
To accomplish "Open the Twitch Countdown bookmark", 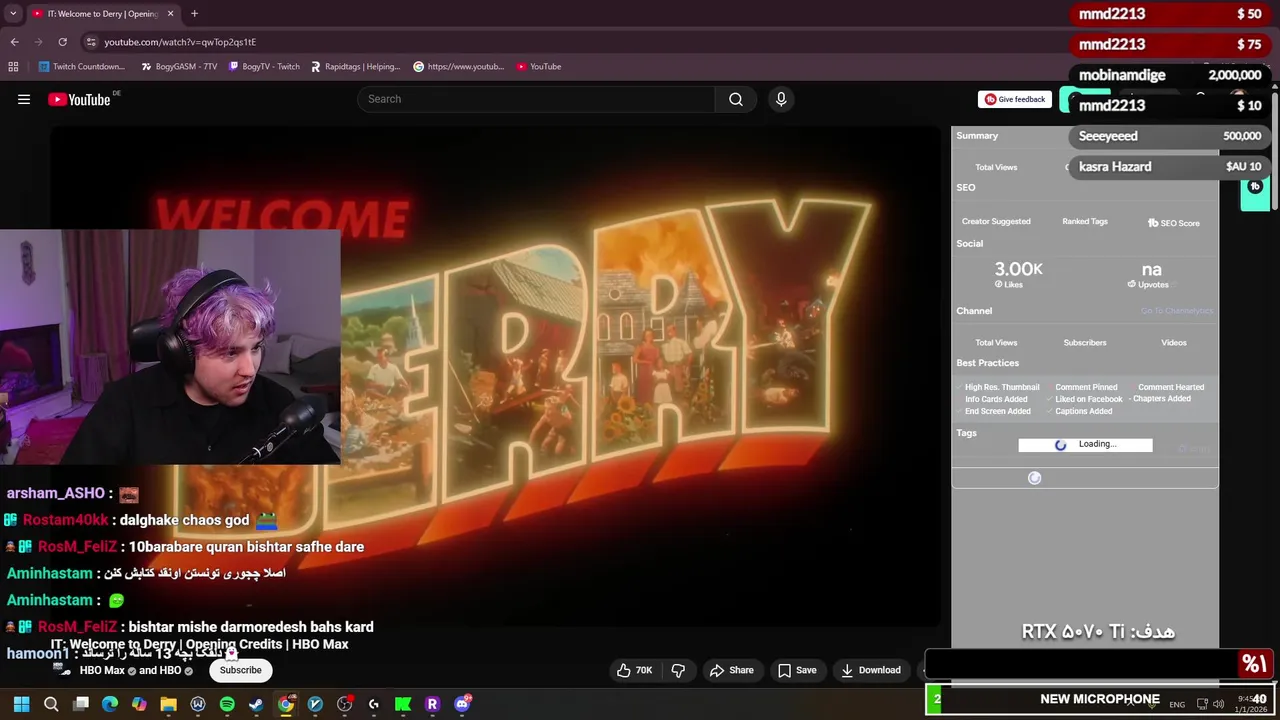I will 82,67.
